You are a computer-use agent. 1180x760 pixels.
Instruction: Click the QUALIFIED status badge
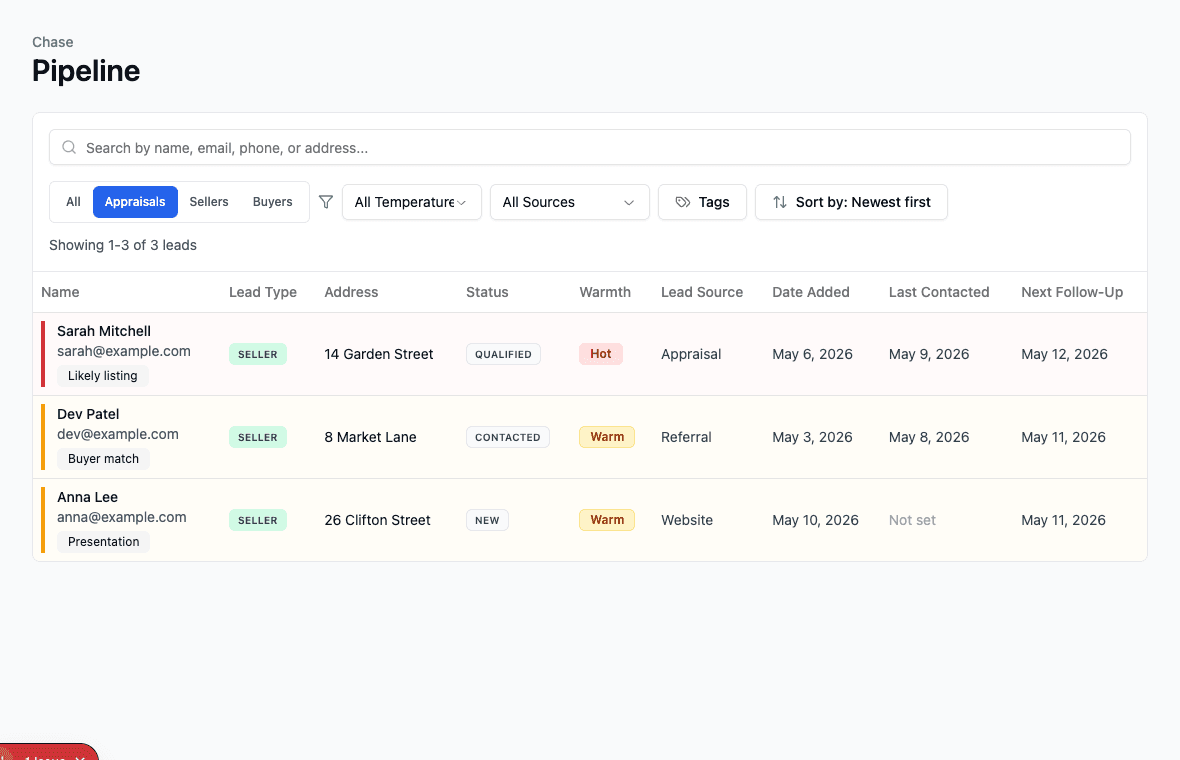(x=503, y=354)
